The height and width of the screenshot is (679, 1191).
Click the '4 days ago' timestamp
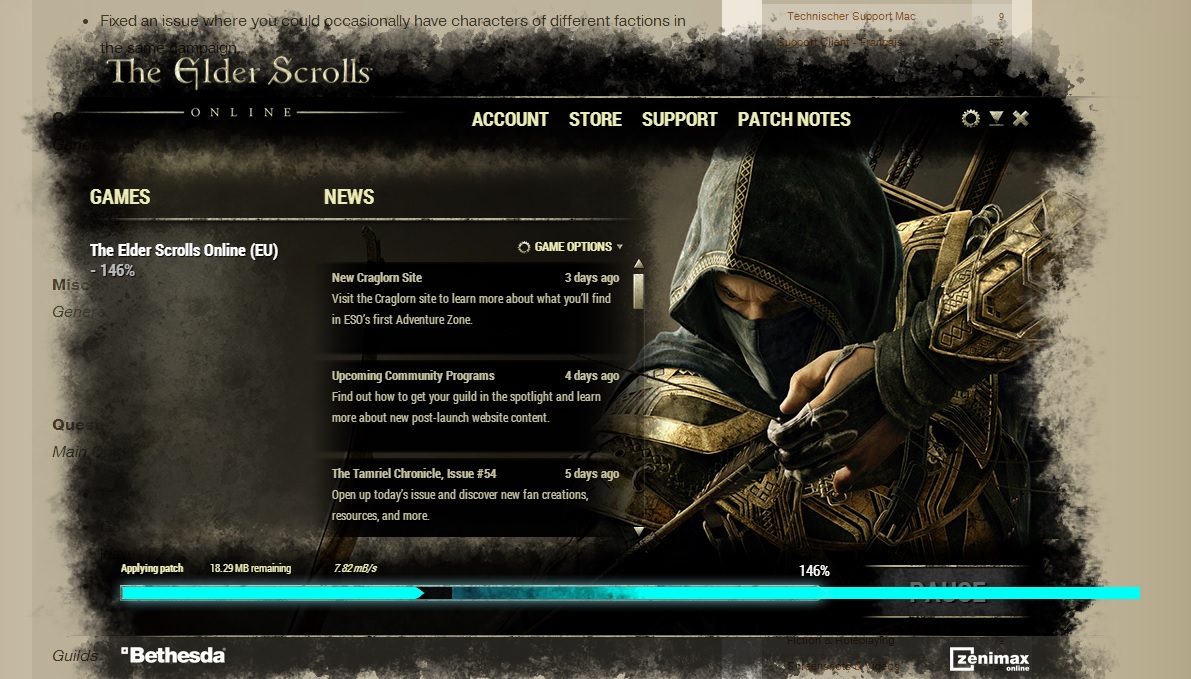(592, 376)
